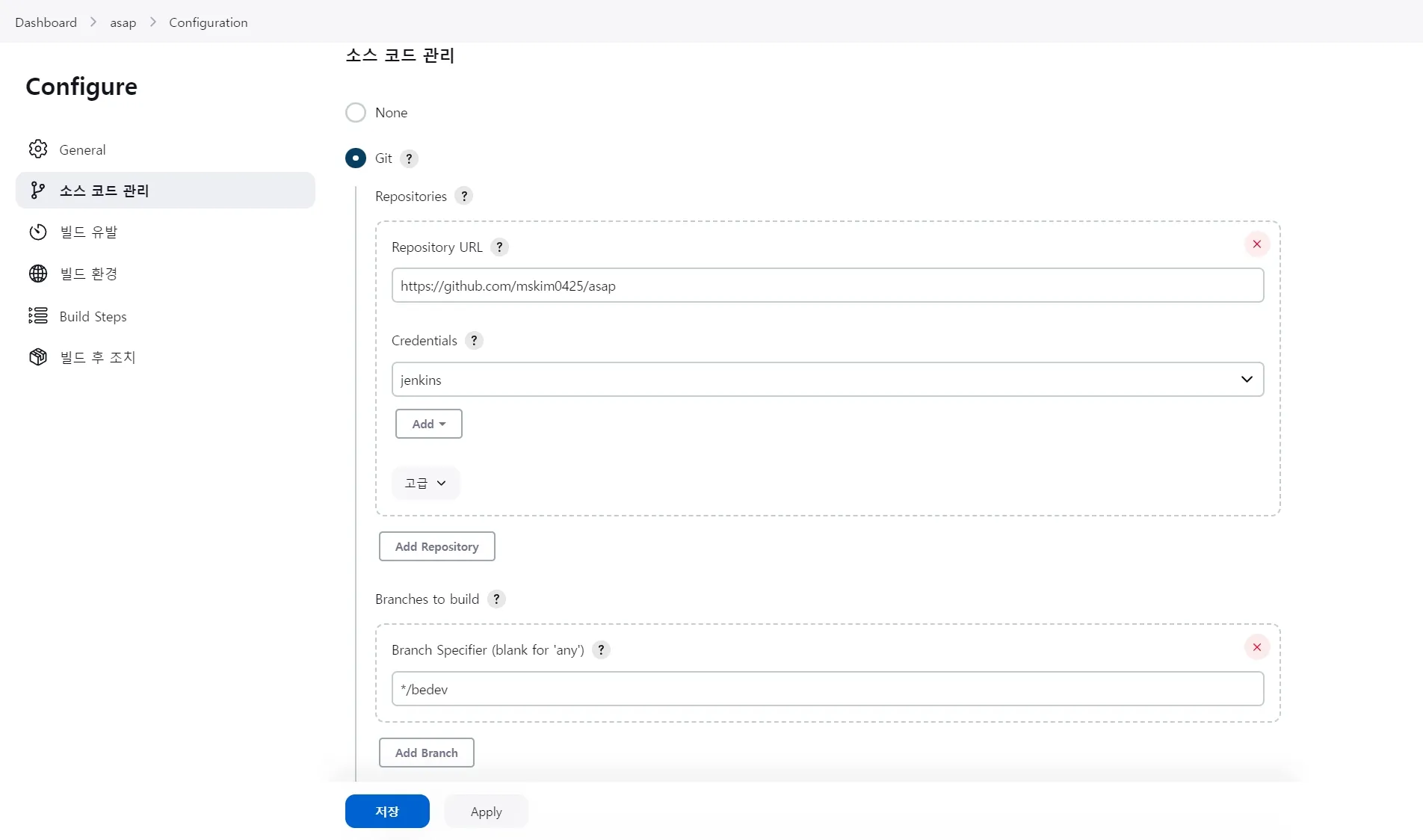Expand the 고급 advanced options

click(x=425, y=484)
